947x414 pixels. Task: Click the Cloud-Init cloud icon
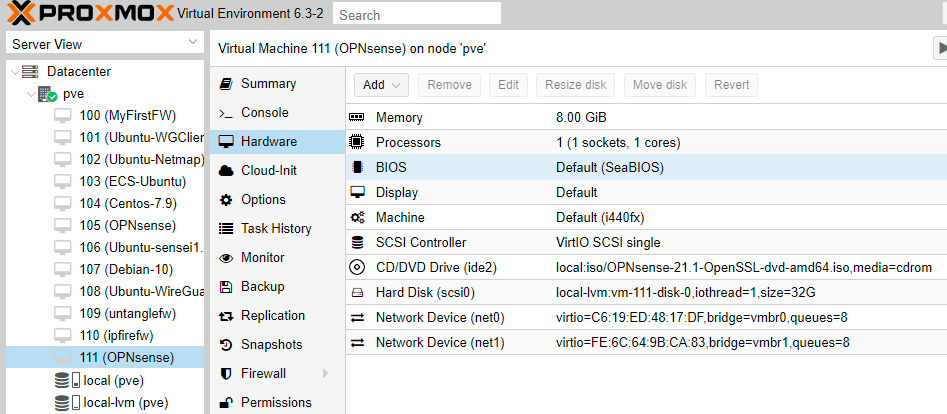pos(226,171)
